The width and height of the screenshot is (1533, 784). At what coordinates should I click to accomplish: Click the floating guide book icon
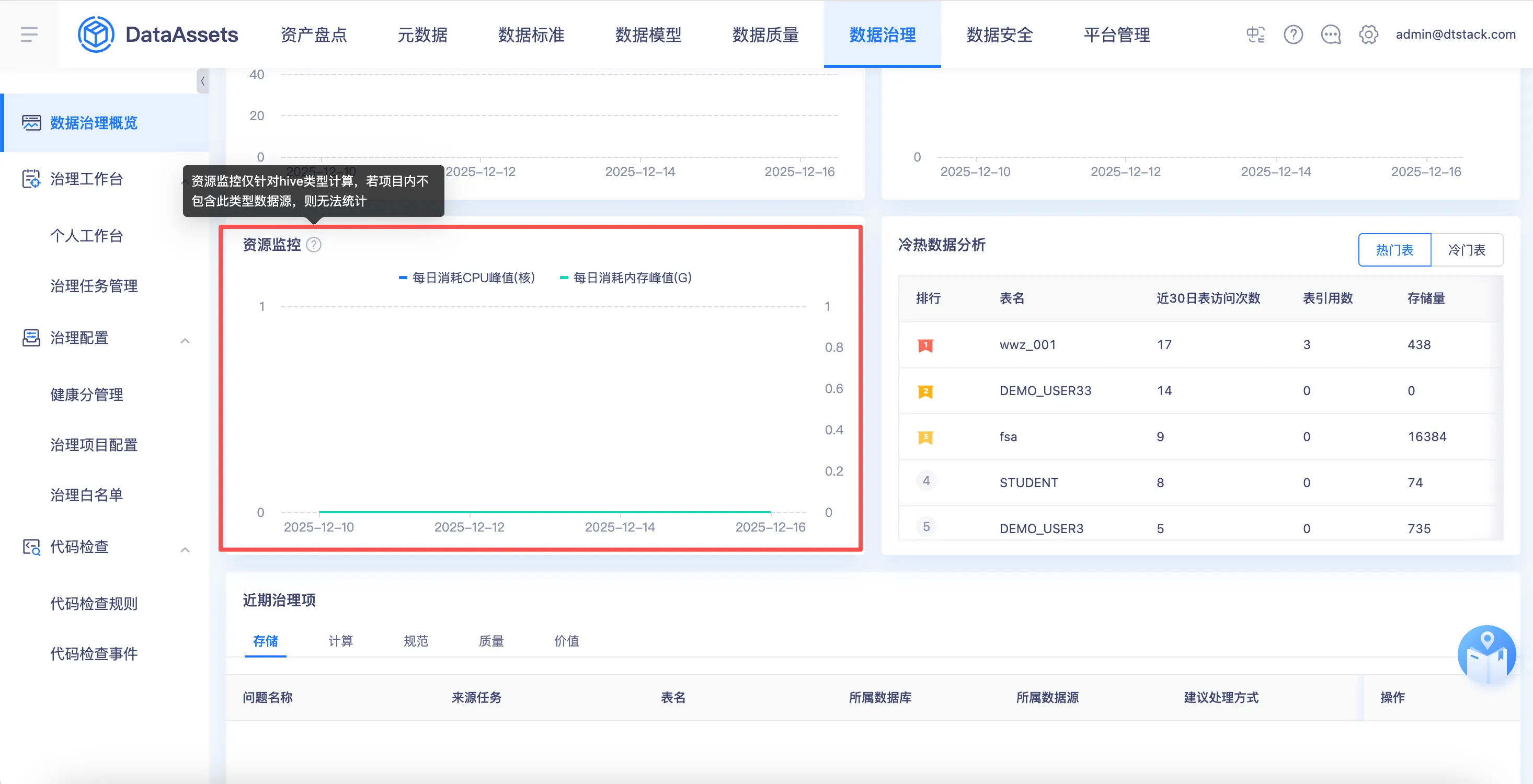pyautogui.click(x=1486, y=655)
